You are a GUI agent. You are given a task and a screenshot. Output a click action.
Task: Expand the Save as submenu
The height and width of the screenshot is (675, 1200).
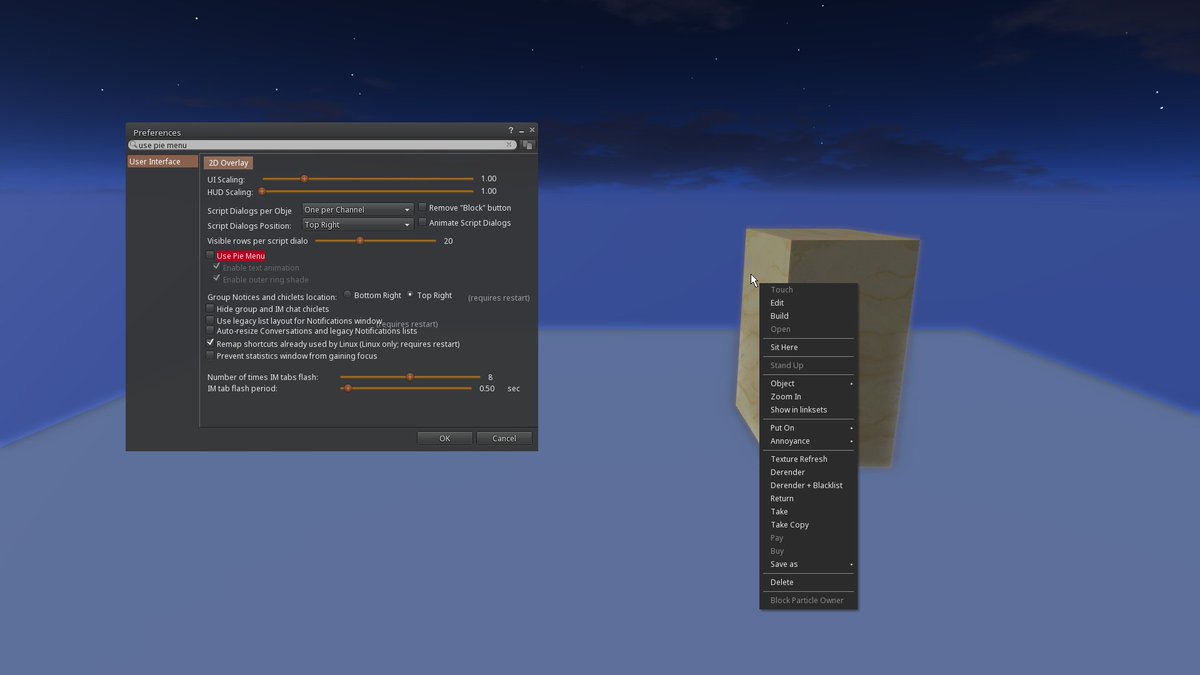point(808,564)
